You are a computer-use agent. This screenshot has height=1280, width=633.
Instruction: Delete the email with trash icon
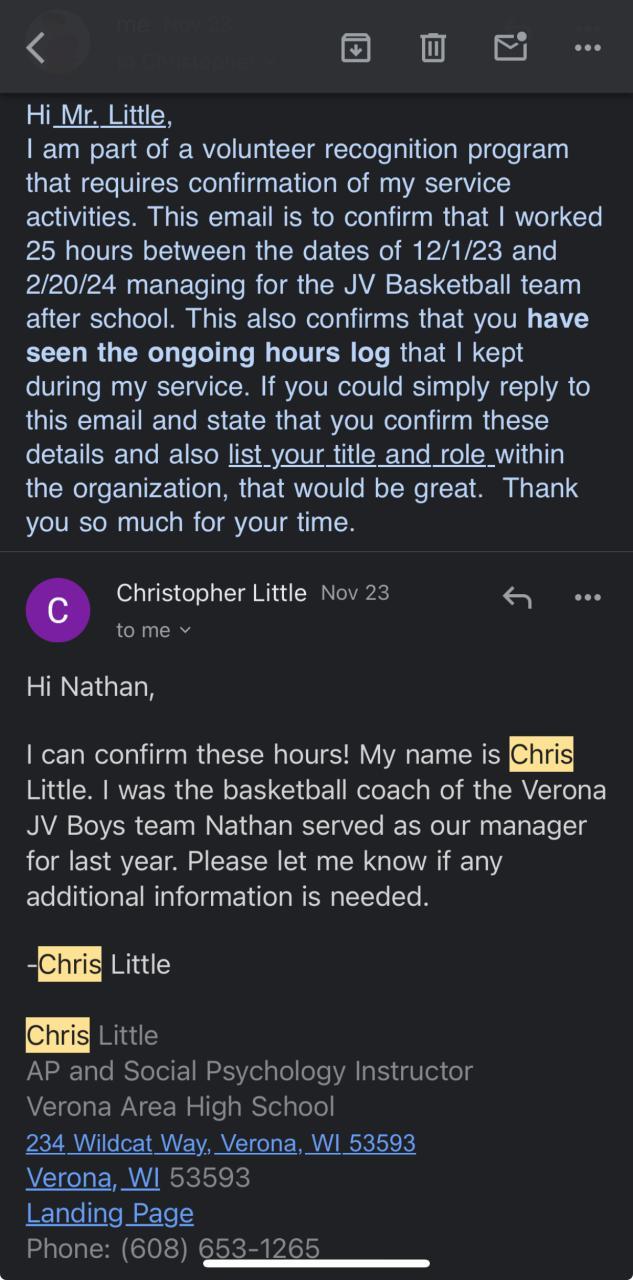point(433,47)
